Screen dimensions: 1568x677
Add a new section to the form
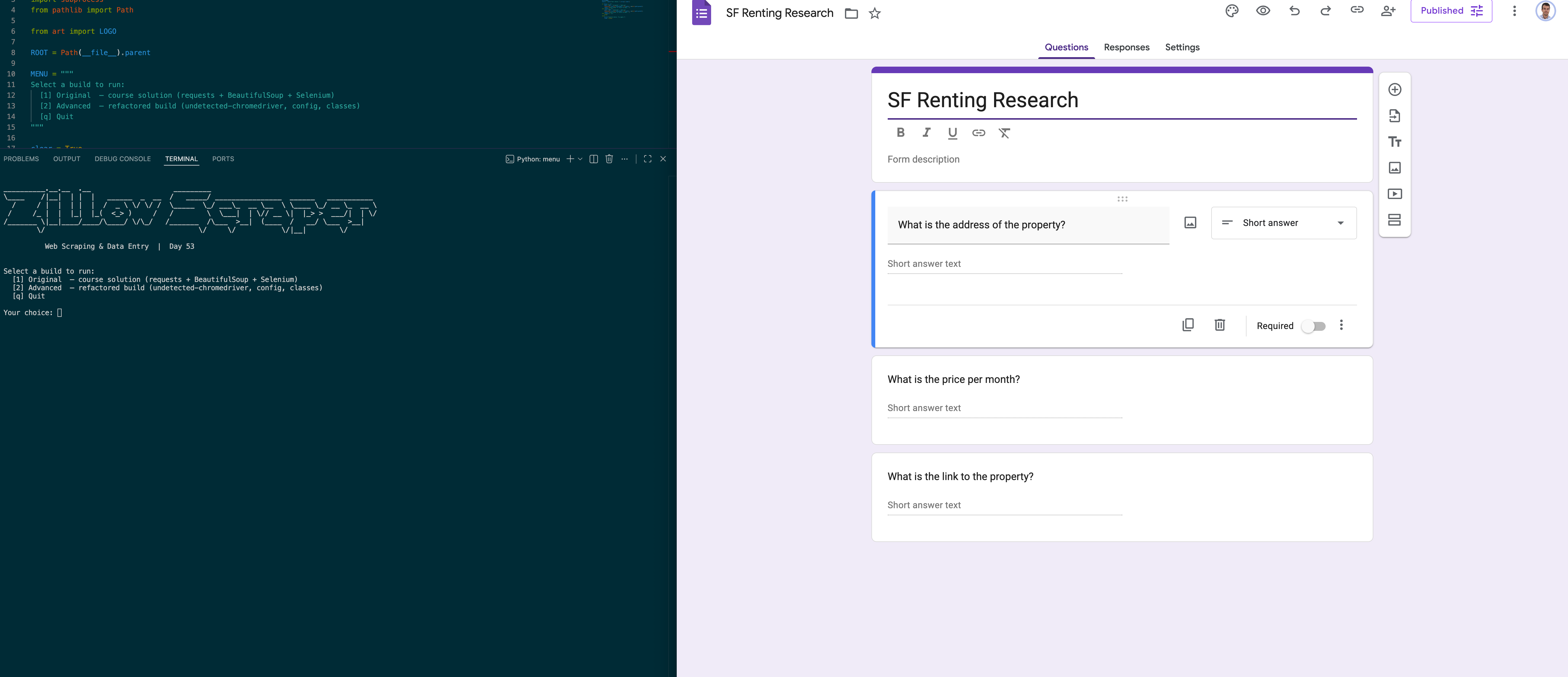point(1395,219)
